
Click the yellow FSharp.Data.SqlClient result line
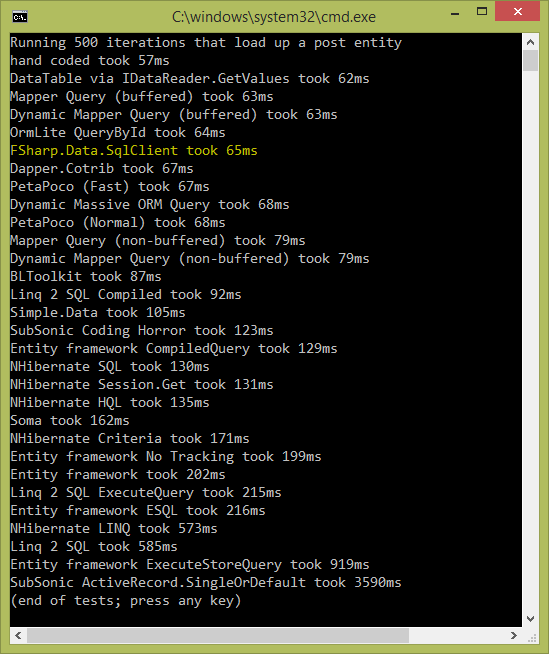[134, 151]
